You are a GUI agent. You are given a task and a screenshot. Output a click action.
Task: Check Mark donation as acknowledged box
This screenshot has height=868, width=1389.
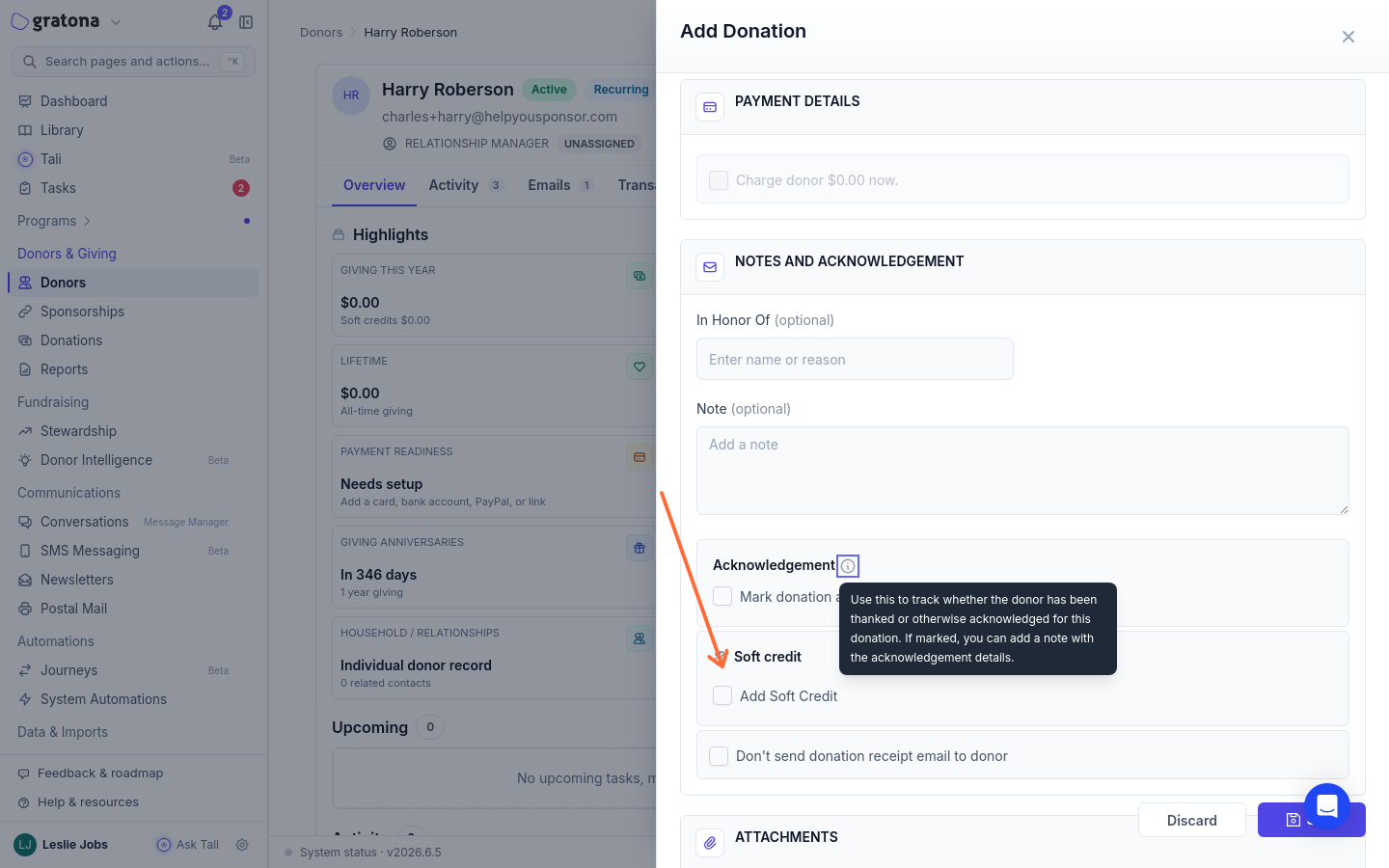722,596
